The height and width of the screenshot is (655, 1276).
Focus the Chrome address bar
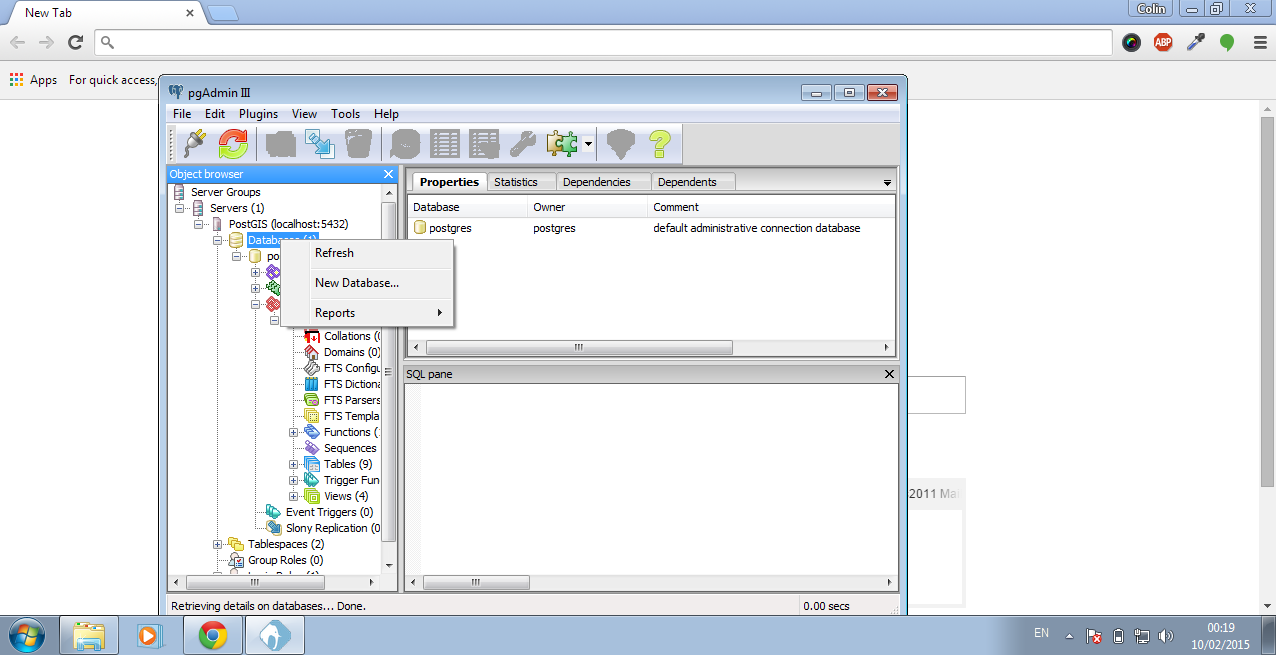604,42
